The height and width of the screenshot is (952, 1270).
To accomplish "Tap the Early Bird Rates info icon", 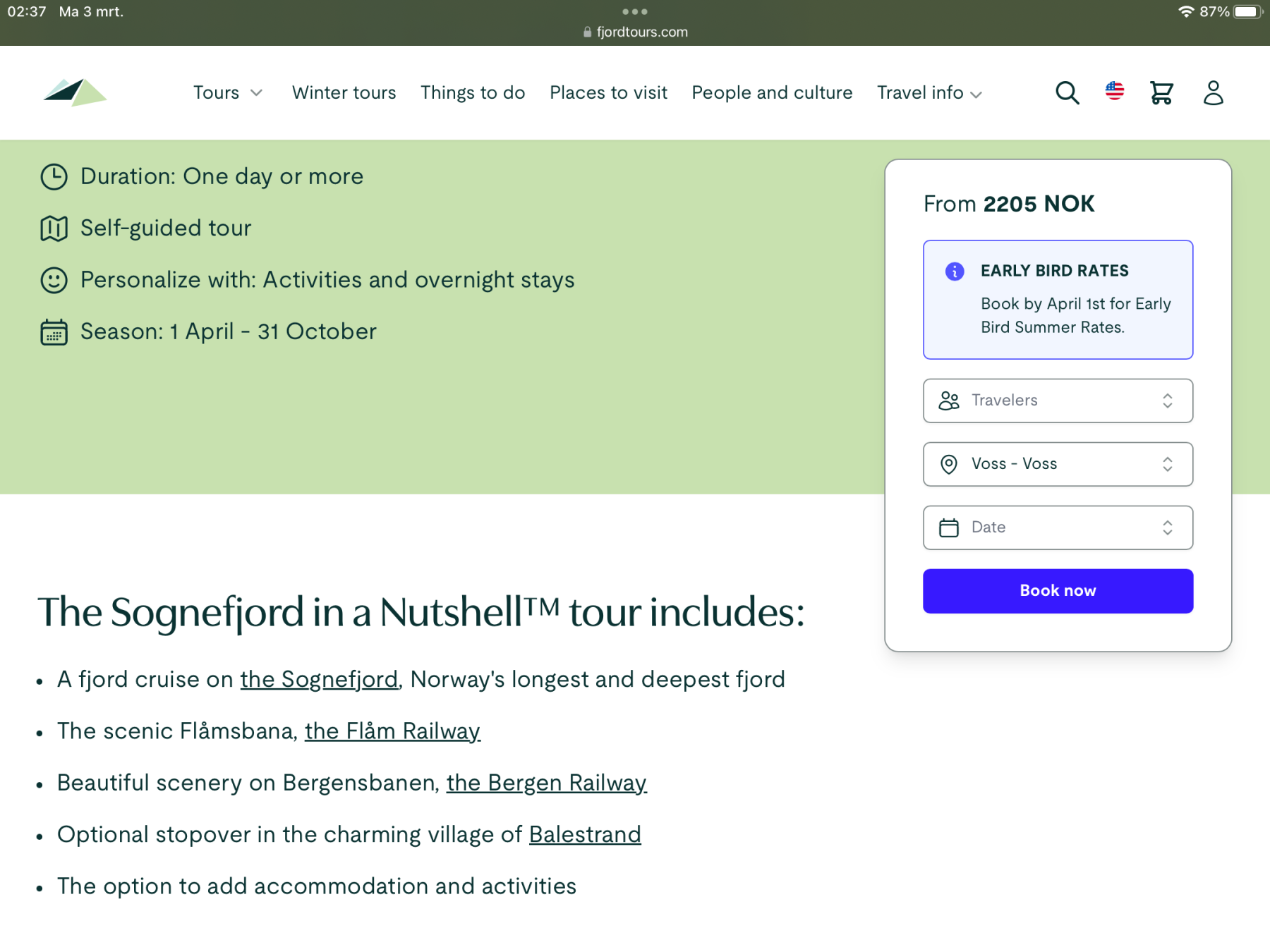I will [955, 271].
